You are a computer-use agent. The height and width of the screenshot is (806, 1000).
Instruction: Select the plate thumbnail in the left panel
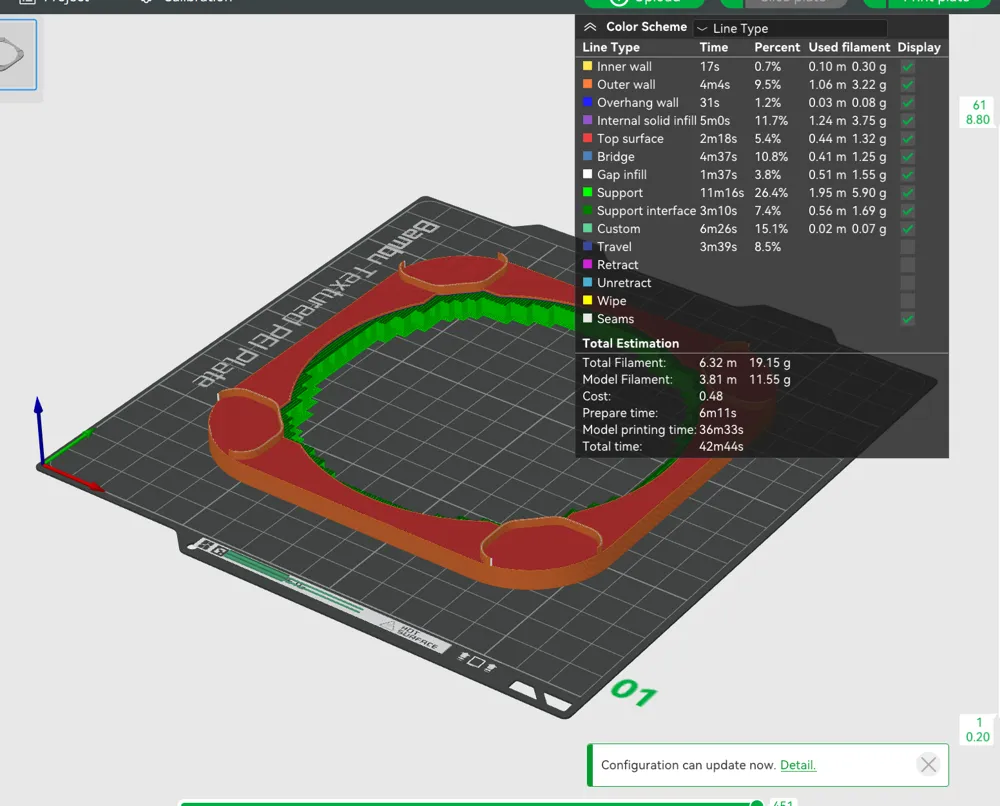click(x=18, y=54)
